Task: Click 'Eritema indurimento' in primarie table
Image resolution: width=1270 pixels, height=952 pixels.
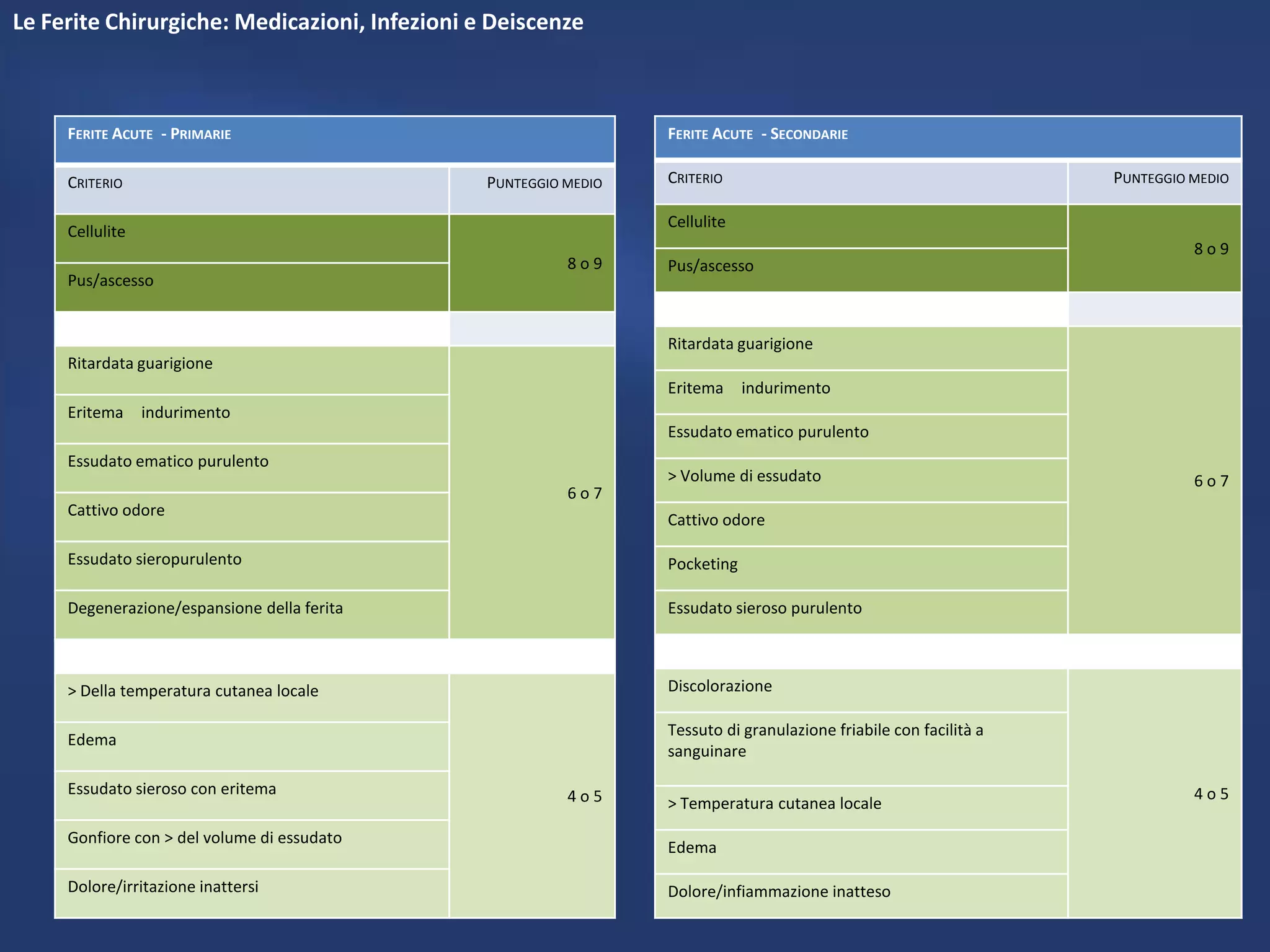Action: tap(252, 418)
